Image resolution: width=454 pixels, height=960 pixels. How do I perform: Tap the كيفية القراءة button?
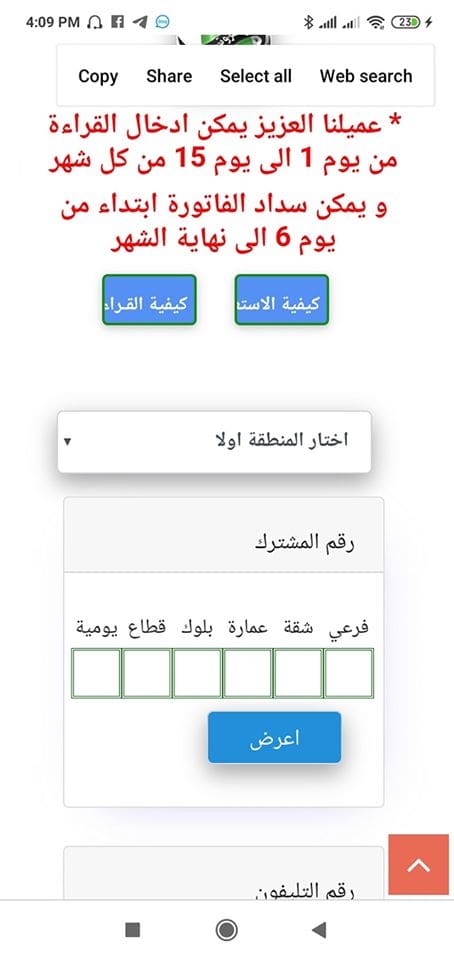(149, 299)
